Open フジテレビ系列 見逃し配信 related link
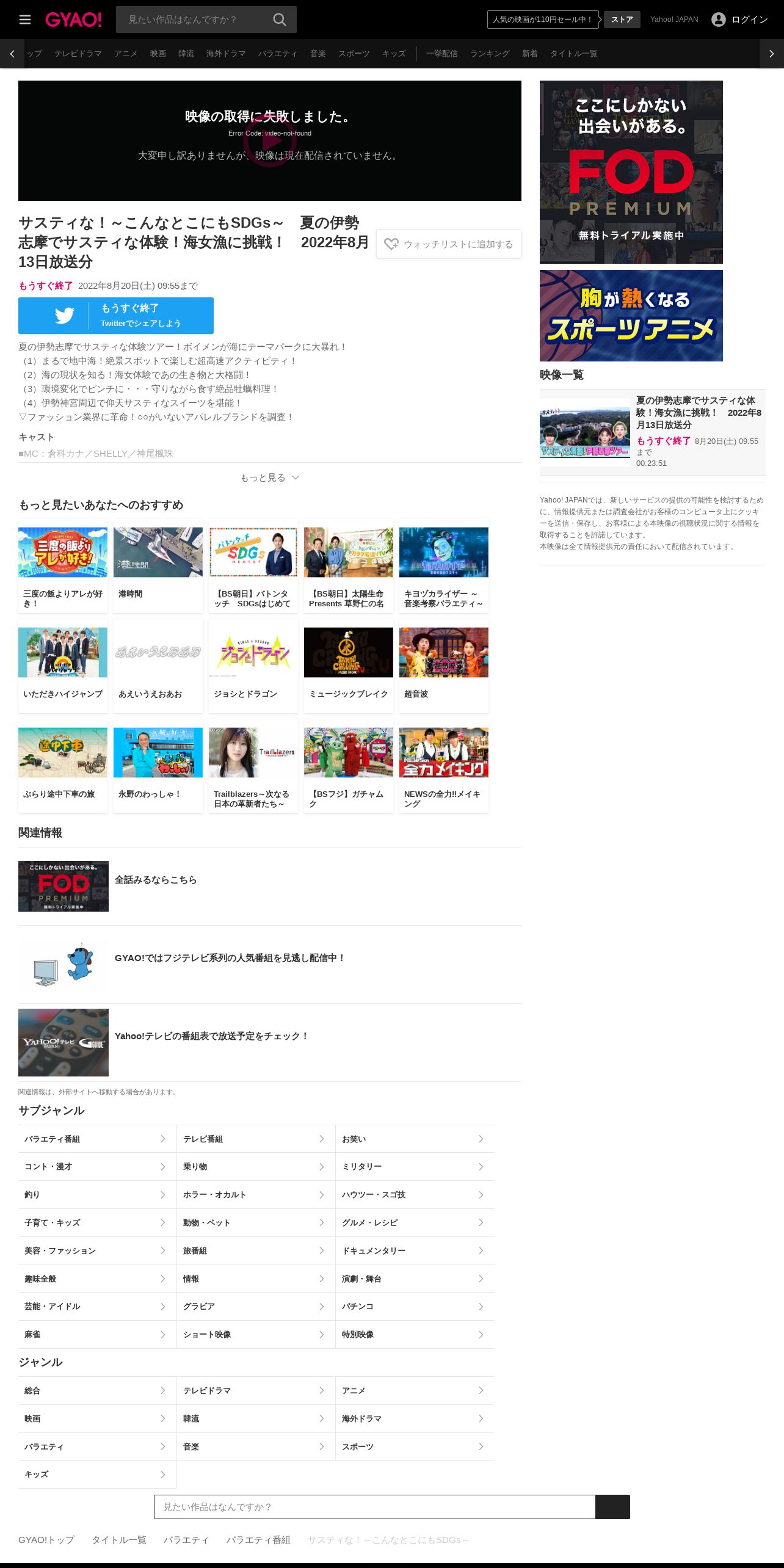 point(270,965)
